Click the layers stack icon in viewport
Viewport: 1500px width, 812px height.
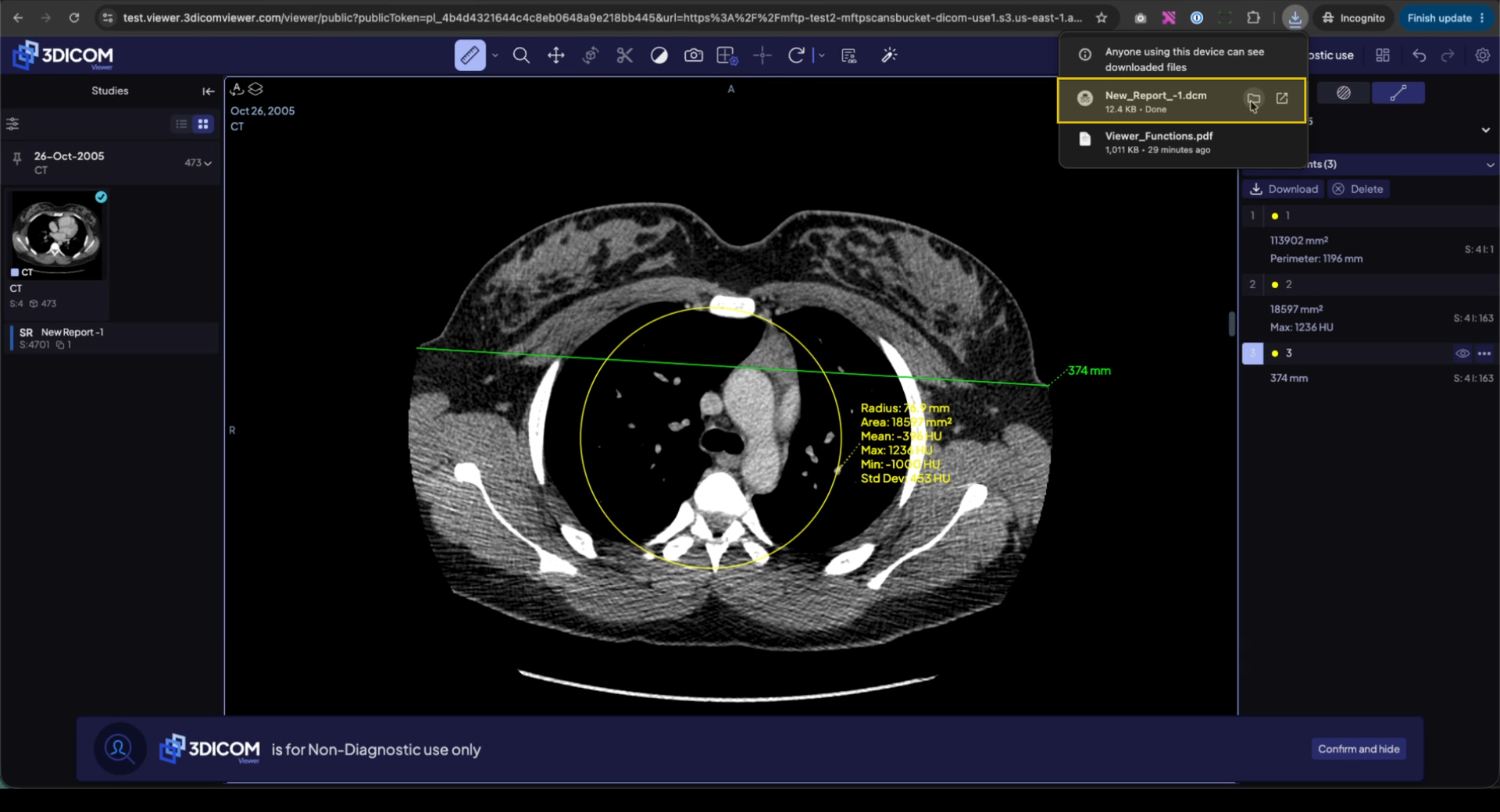255,89
